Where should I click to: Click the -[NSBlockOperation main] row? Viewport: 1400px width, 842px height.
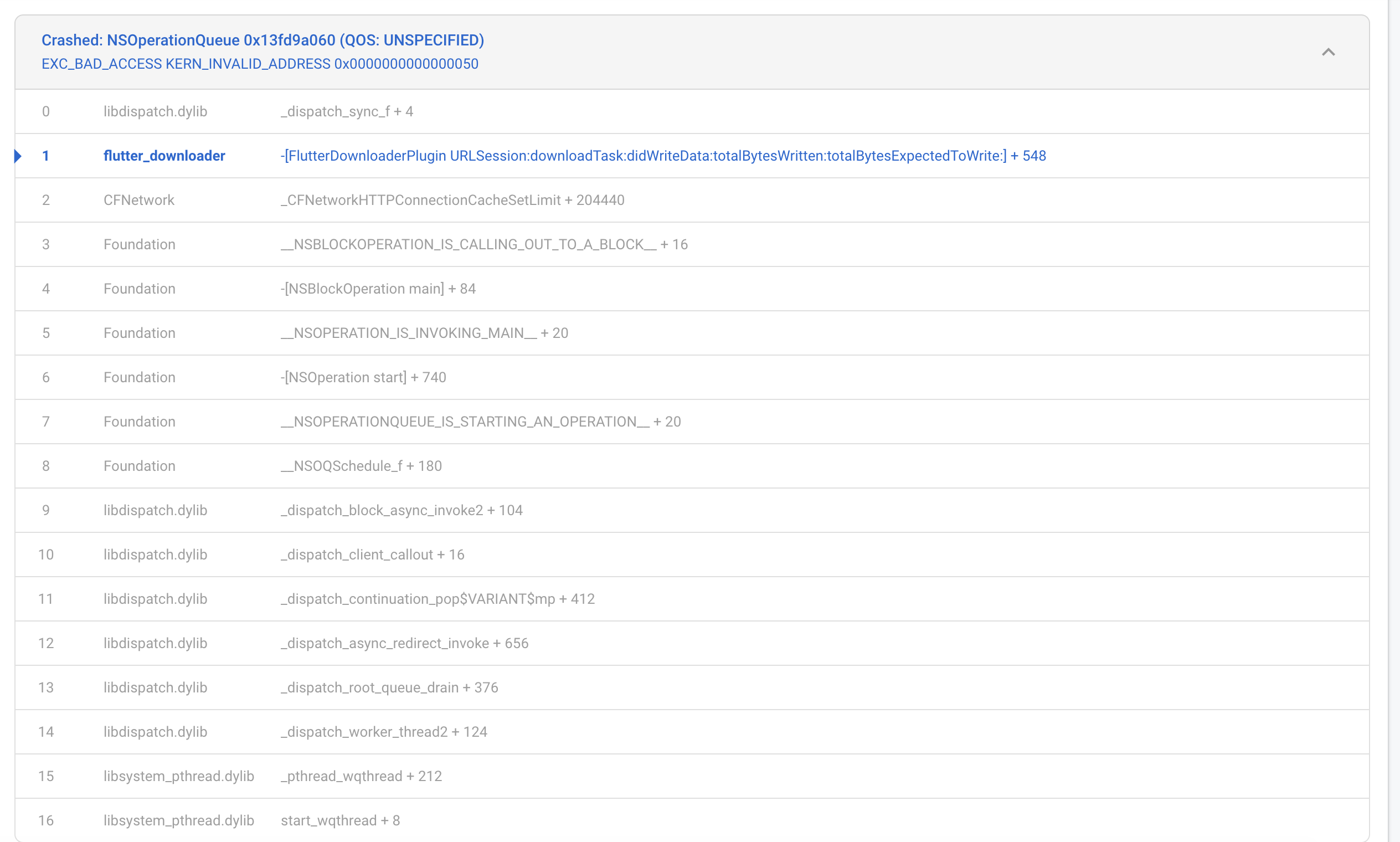click(x=378, y=288)
